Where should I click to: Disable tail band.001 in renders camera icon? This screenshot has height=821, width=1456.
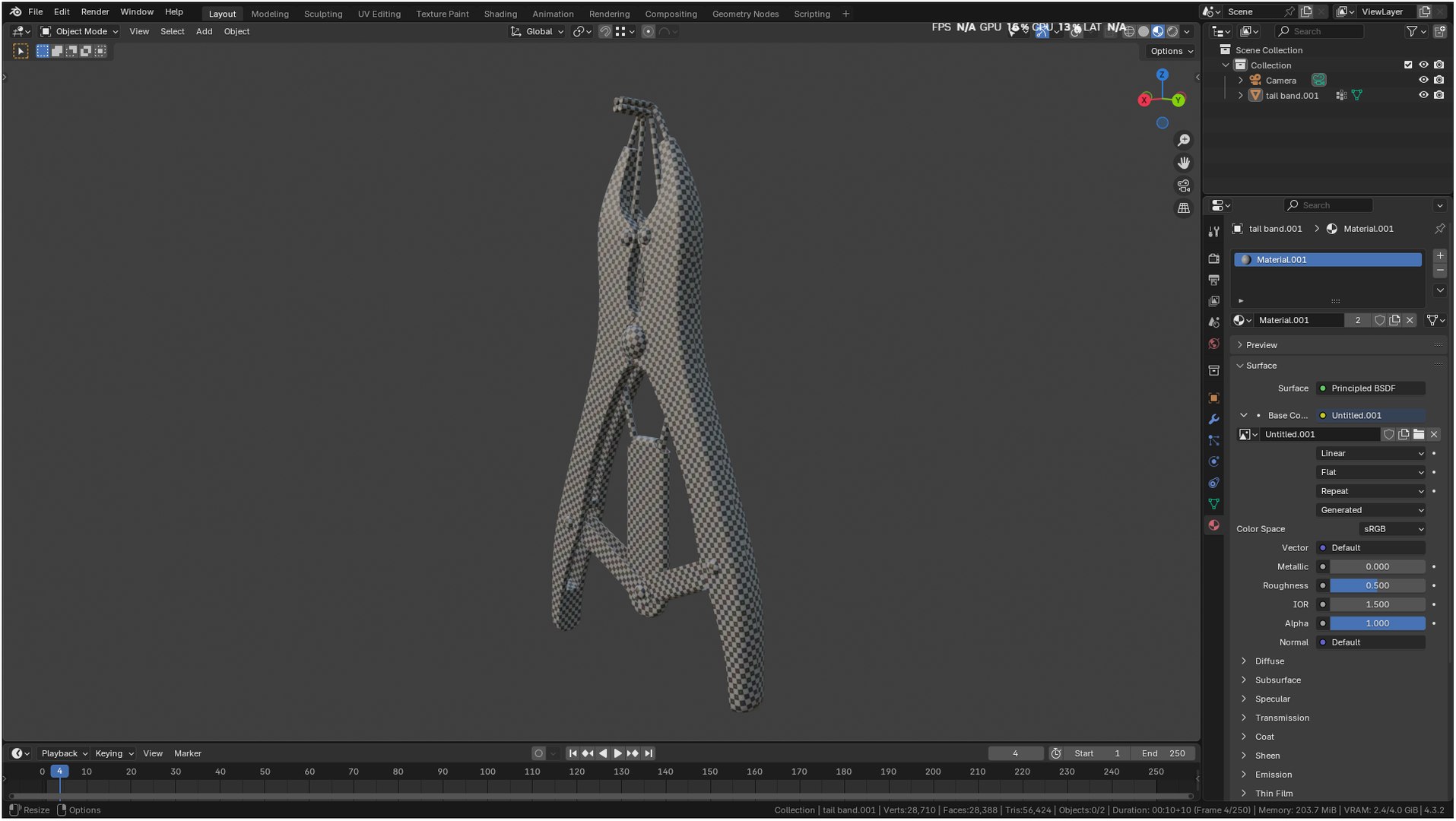pos(1439,96)
